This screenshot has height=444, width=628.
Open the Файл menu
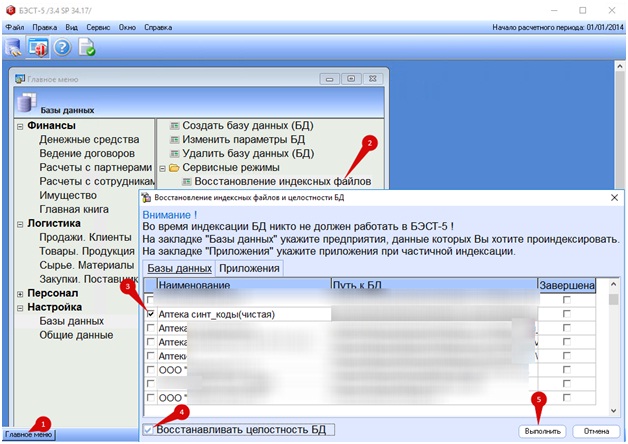(x=15, y=27)
